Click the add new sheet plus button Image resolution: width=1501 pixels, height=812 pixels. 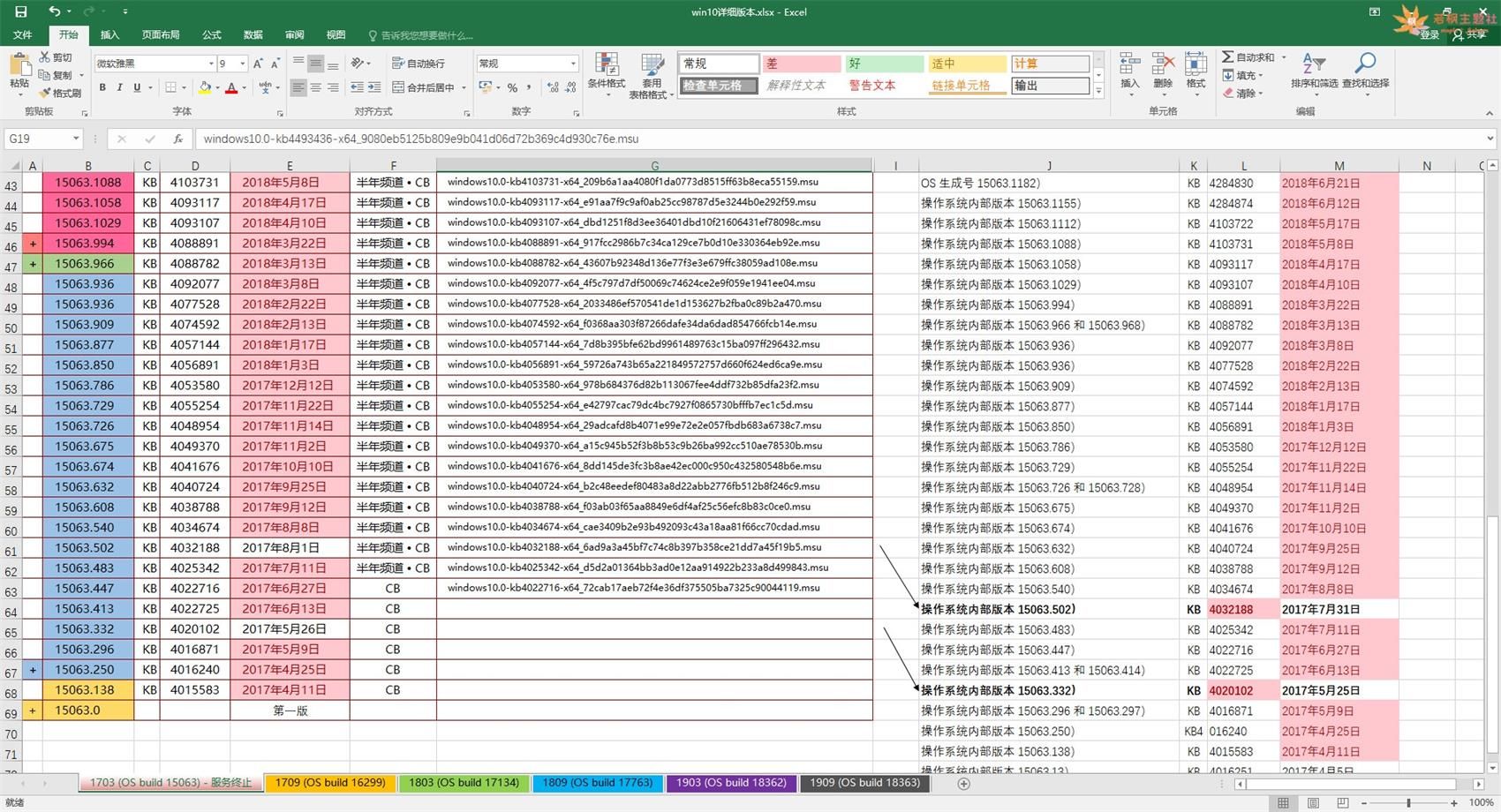(963, 784)
